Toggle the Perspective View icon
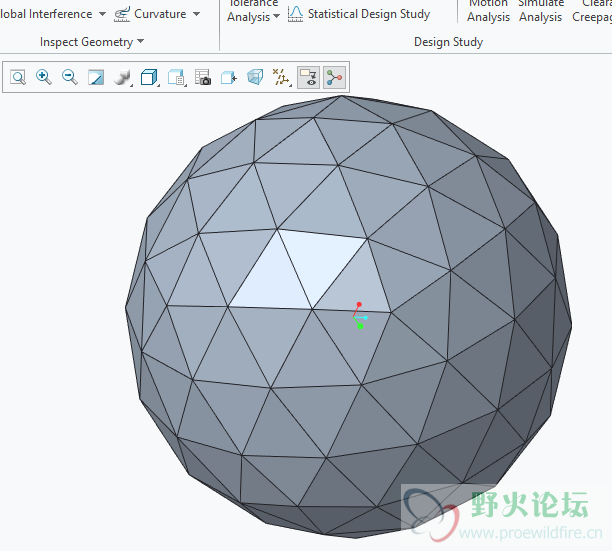This screenshot has height=551, width=612. tap(255, 77)
